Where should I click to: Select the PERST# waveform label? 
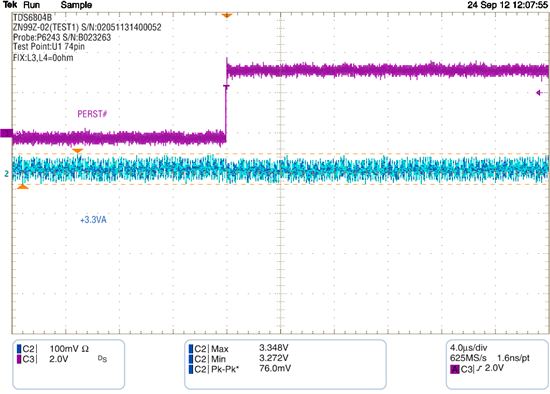pos(92,114)
